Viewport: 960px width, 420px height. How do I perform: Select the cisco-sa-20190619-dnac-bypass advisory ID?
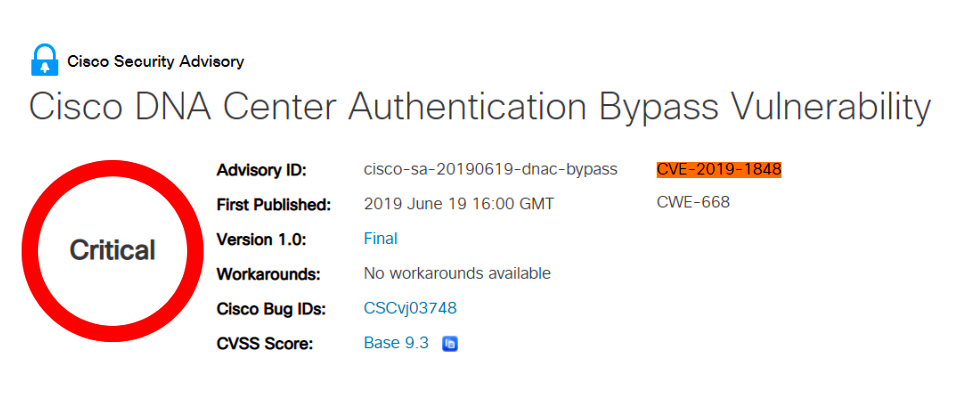490,169
